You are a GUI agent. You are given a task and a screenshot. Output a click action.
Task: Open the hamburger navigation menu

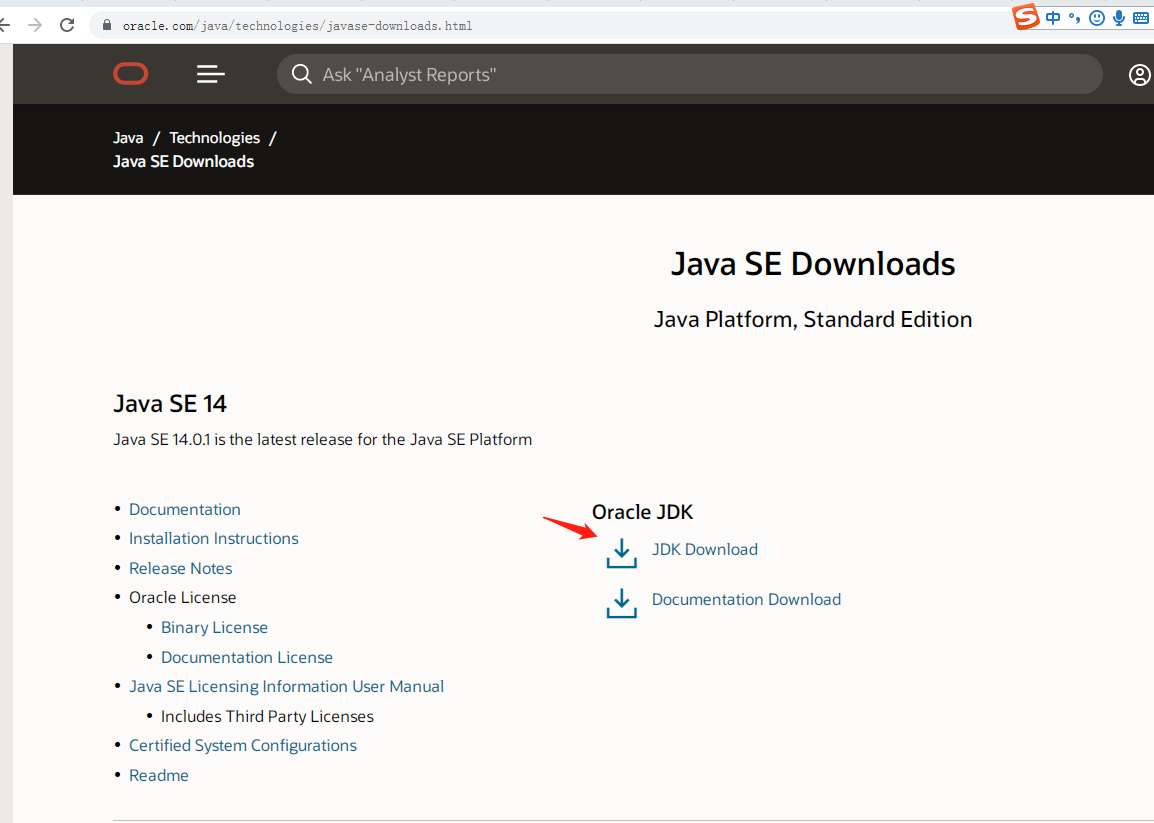click(x=211, y=74)
